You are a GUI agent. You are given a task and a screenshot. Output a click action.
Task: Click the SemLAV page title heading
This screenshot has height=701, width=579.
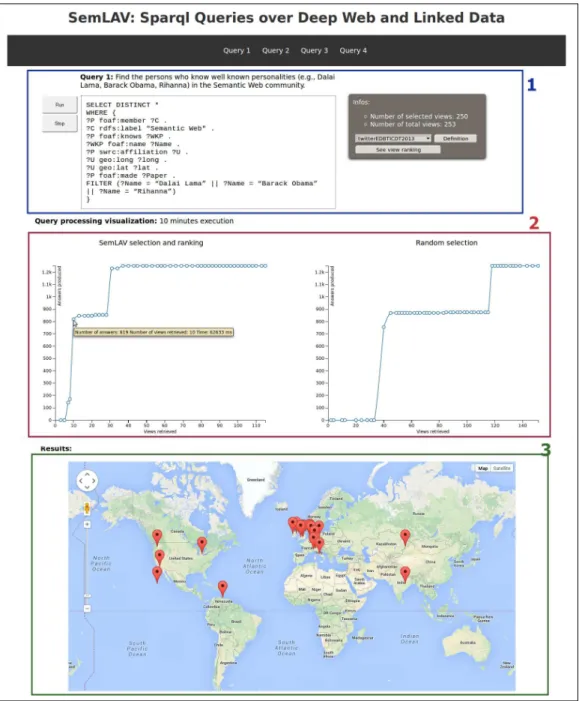click(x=286, y=18)
